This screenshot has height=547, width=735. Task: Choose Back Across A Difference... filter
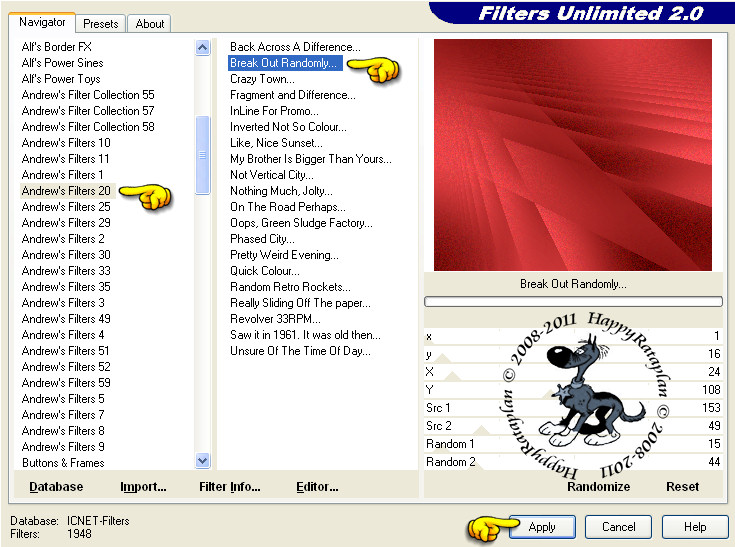click(x=295, y=47)
